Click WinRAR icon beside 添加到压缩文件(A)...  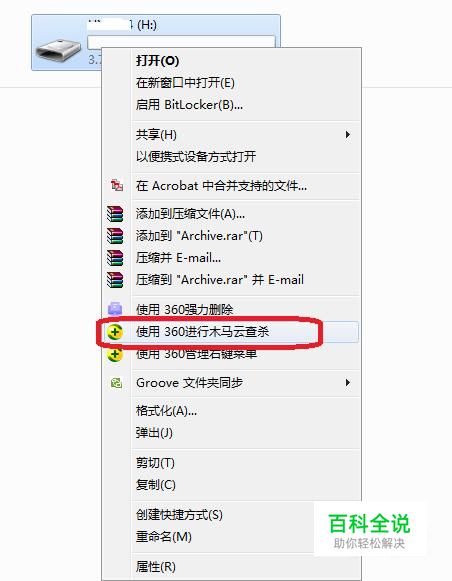point(115,213)
